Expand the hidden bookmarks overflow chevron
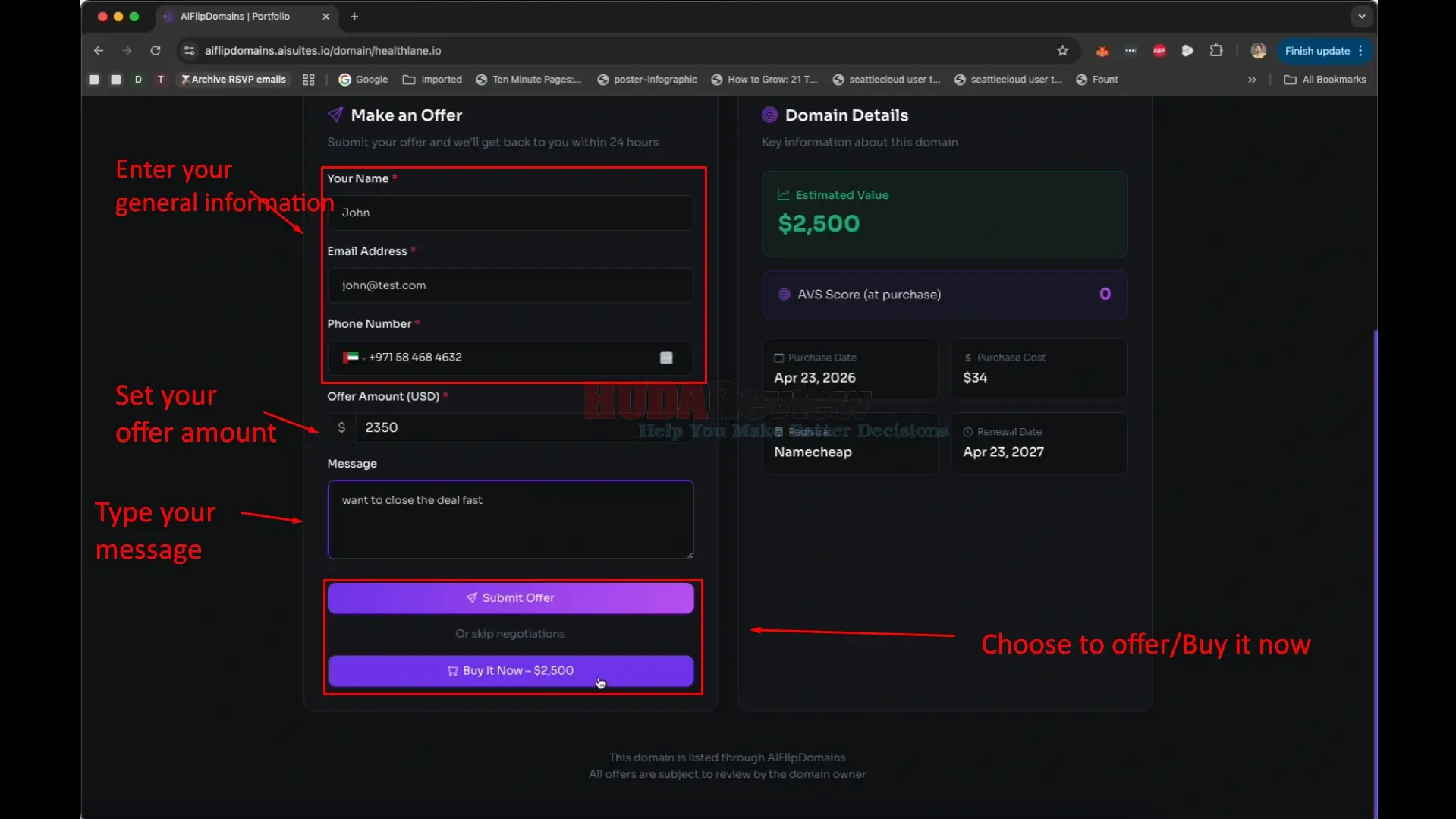This screenshot has height=819, width=1456. pos(1252,80)
